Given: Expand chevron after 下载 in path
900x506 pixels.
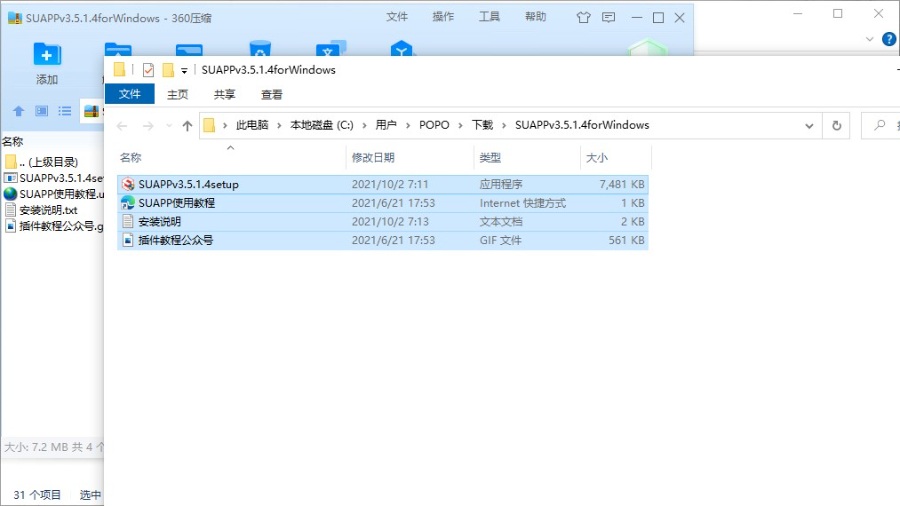Looking at the screenshot, I should [504, 125].
